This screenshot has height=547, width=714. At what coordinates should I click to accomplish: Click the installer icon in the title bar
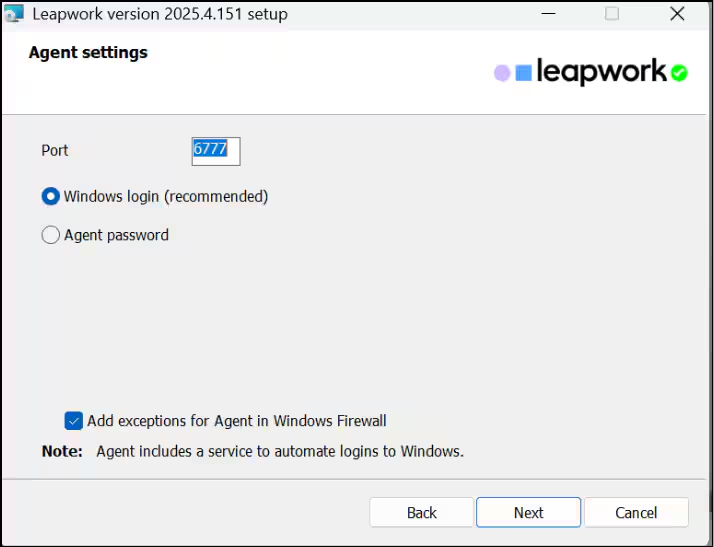pos(13,13)
